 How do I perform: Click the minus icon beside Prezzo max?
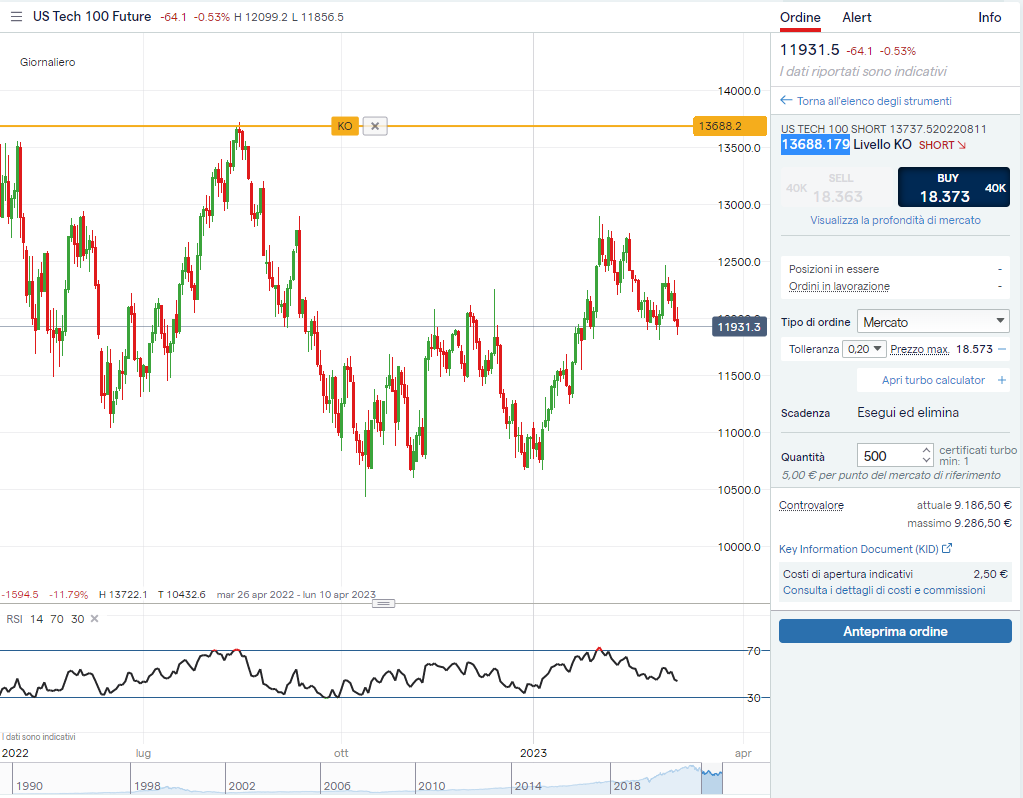pyautogui.click(x=1002, y=349)
